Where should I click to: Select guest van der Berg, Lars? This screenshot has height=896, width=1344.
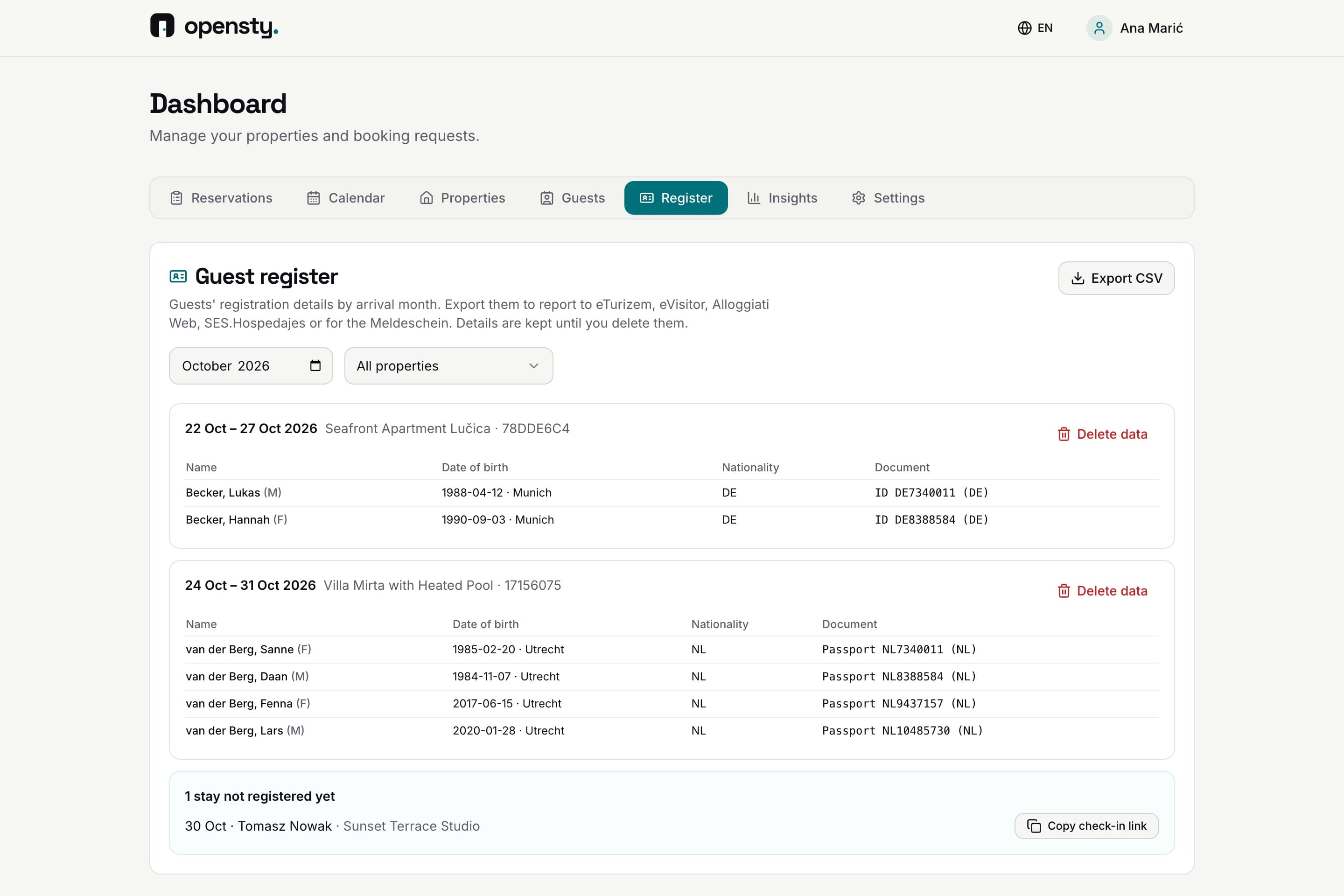coord(672,730)
